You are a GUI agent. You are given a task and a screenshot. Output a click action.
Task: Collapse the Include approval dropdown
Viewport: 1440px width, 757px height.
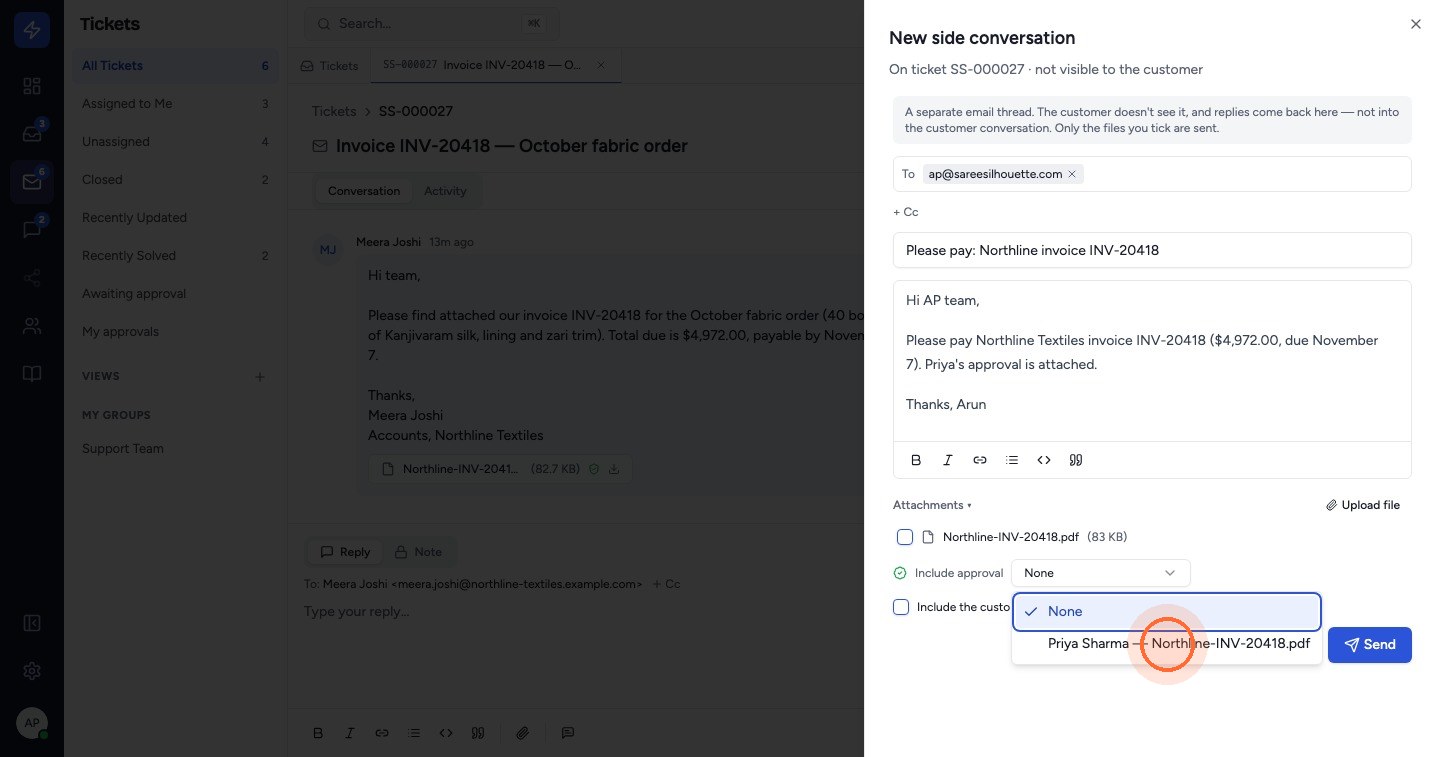[1101, 573]
